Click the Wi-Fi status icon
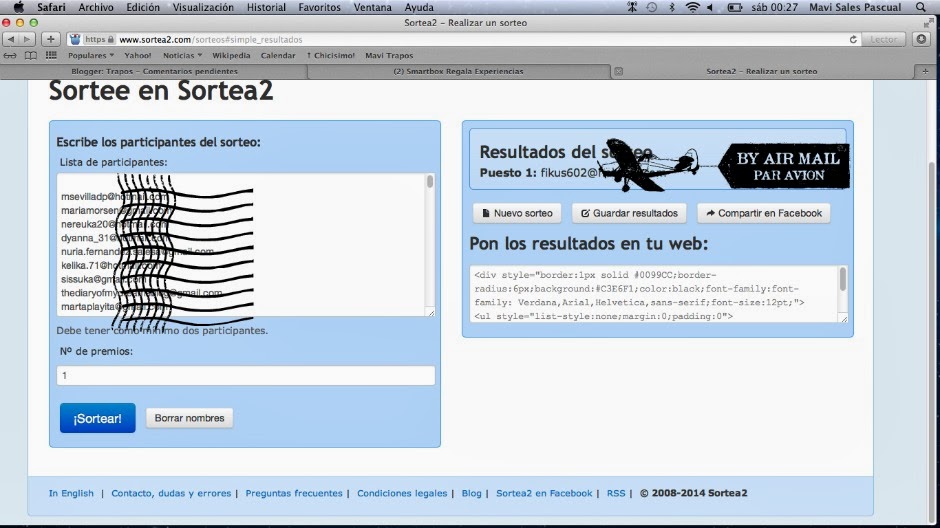This screenshot has width=940, height=528. coord(692,7)
